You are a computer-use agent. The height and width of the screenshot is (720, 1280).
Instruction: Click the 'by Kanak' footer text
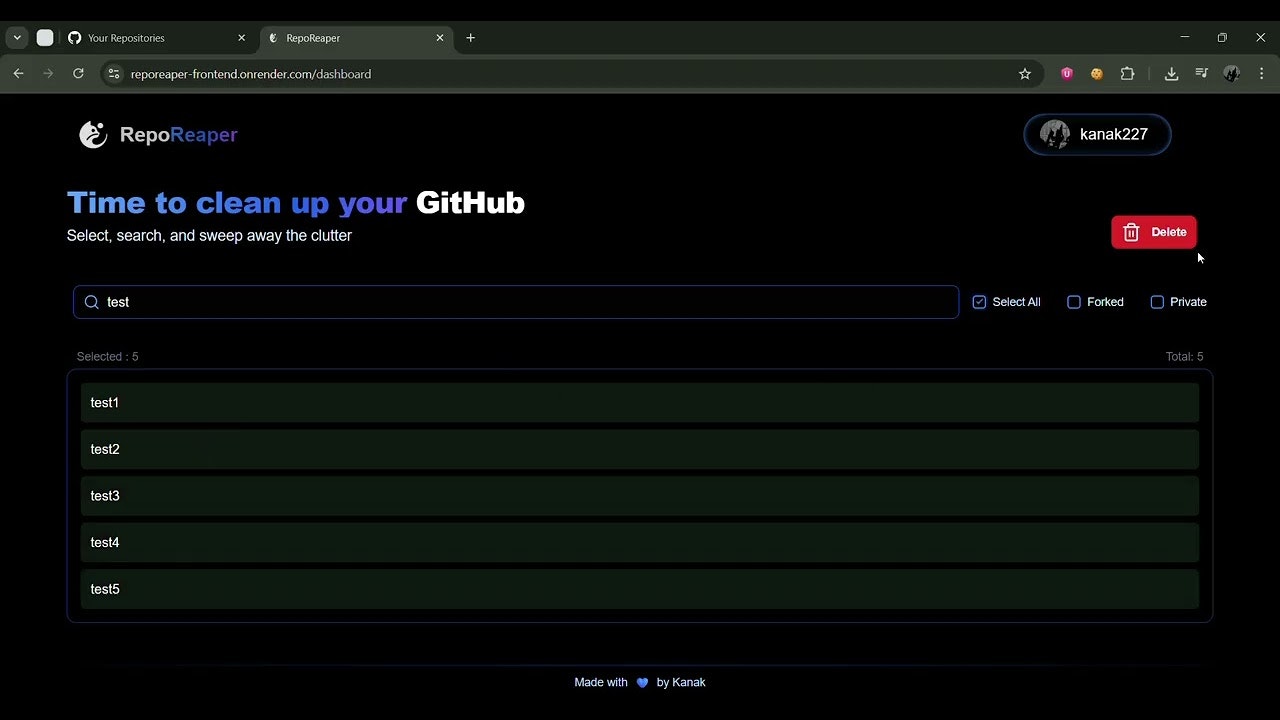pyautogui.click(x=681, y=682)
